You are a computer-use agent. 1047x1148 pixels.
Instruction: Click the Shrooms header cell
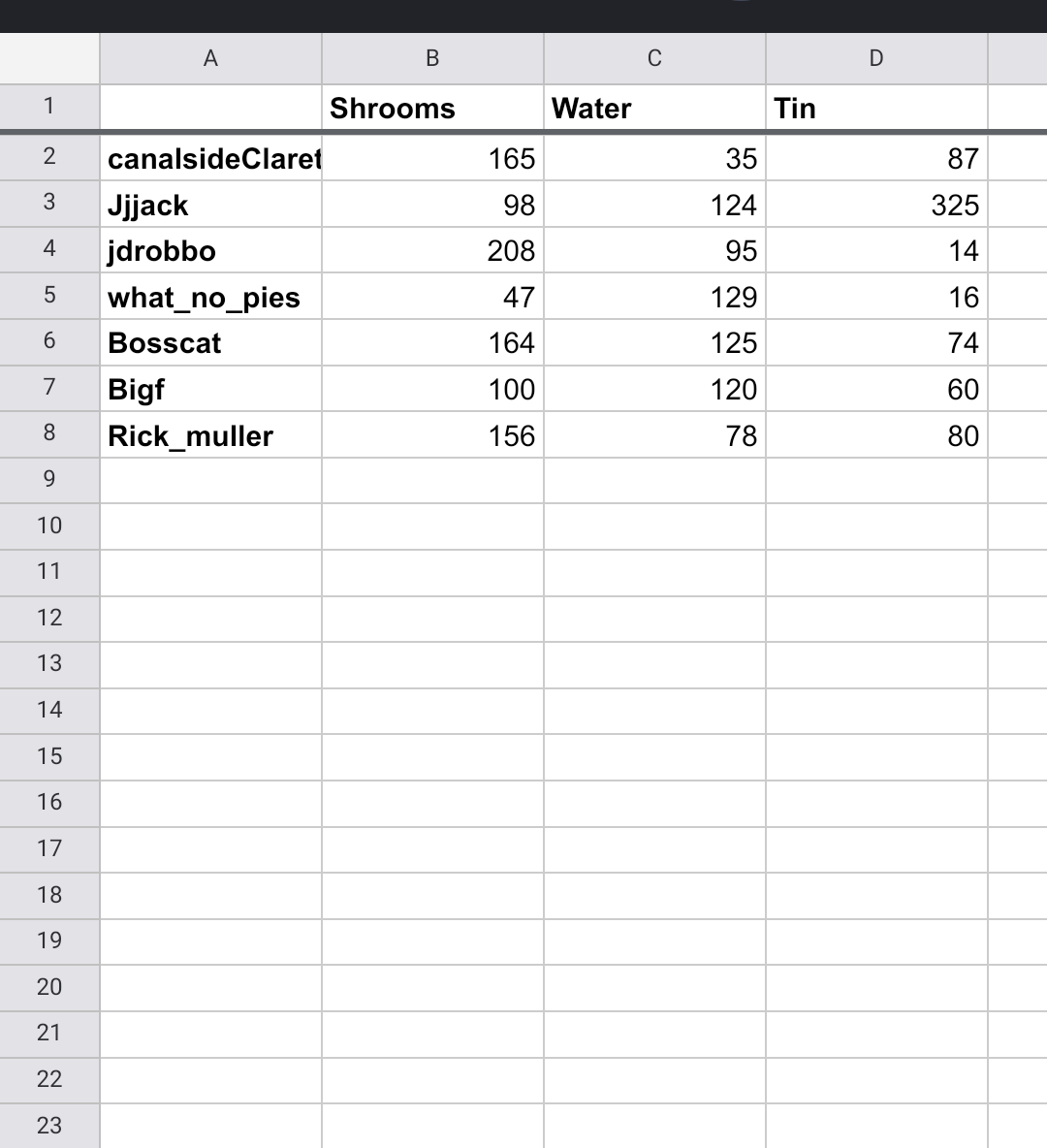coord(432,108)
